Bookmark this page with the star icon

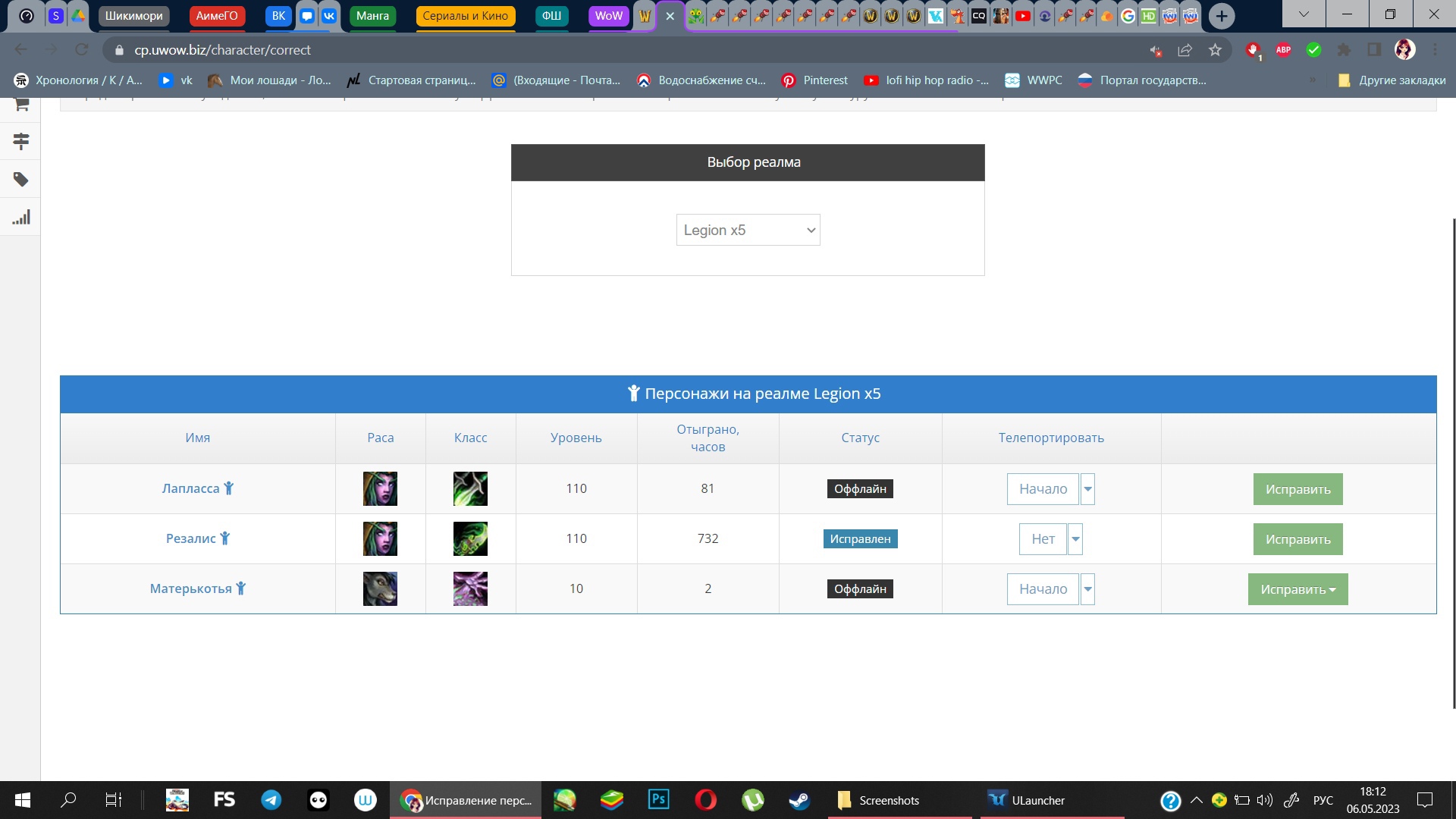tap(1215, 50)
